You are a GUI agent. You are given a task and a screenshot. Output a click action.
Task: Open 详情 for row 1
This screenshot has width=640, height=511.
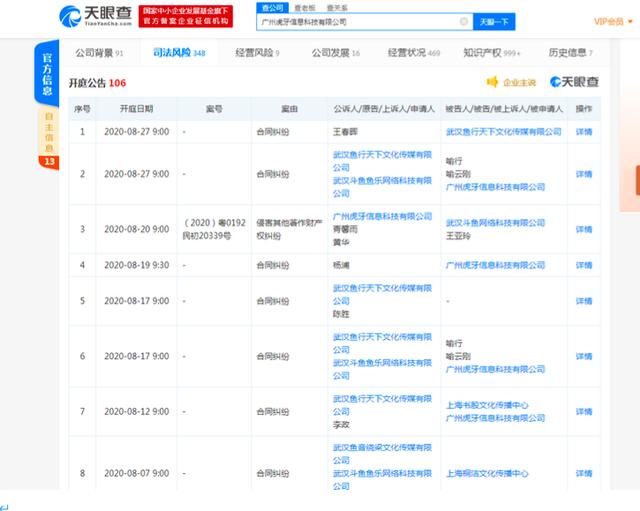[x=584, y=132]
